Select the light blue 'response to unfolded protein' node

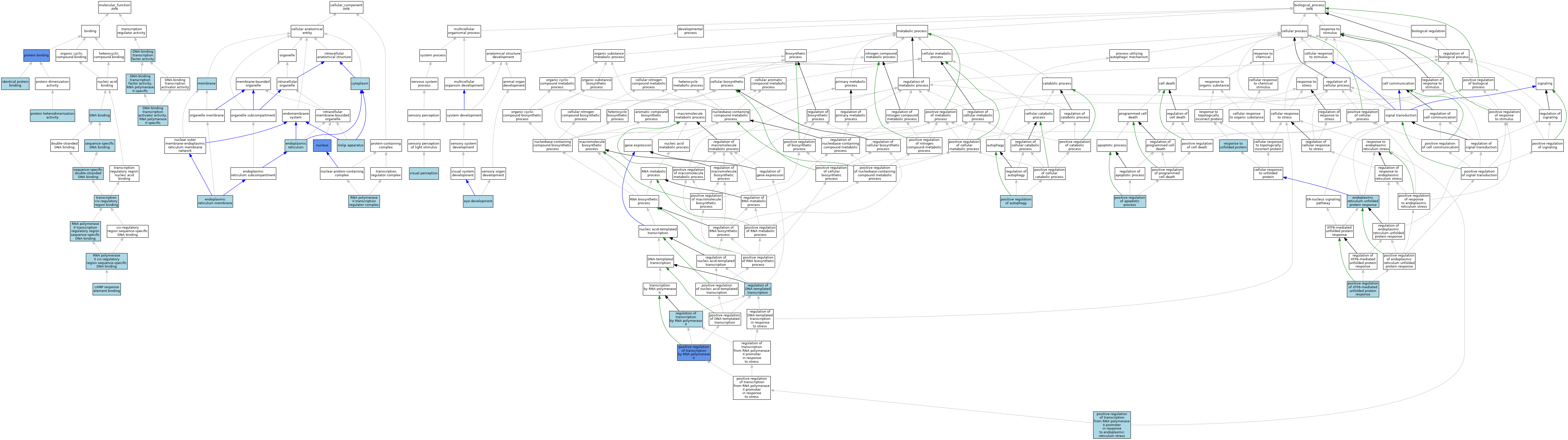[1233, 145]
